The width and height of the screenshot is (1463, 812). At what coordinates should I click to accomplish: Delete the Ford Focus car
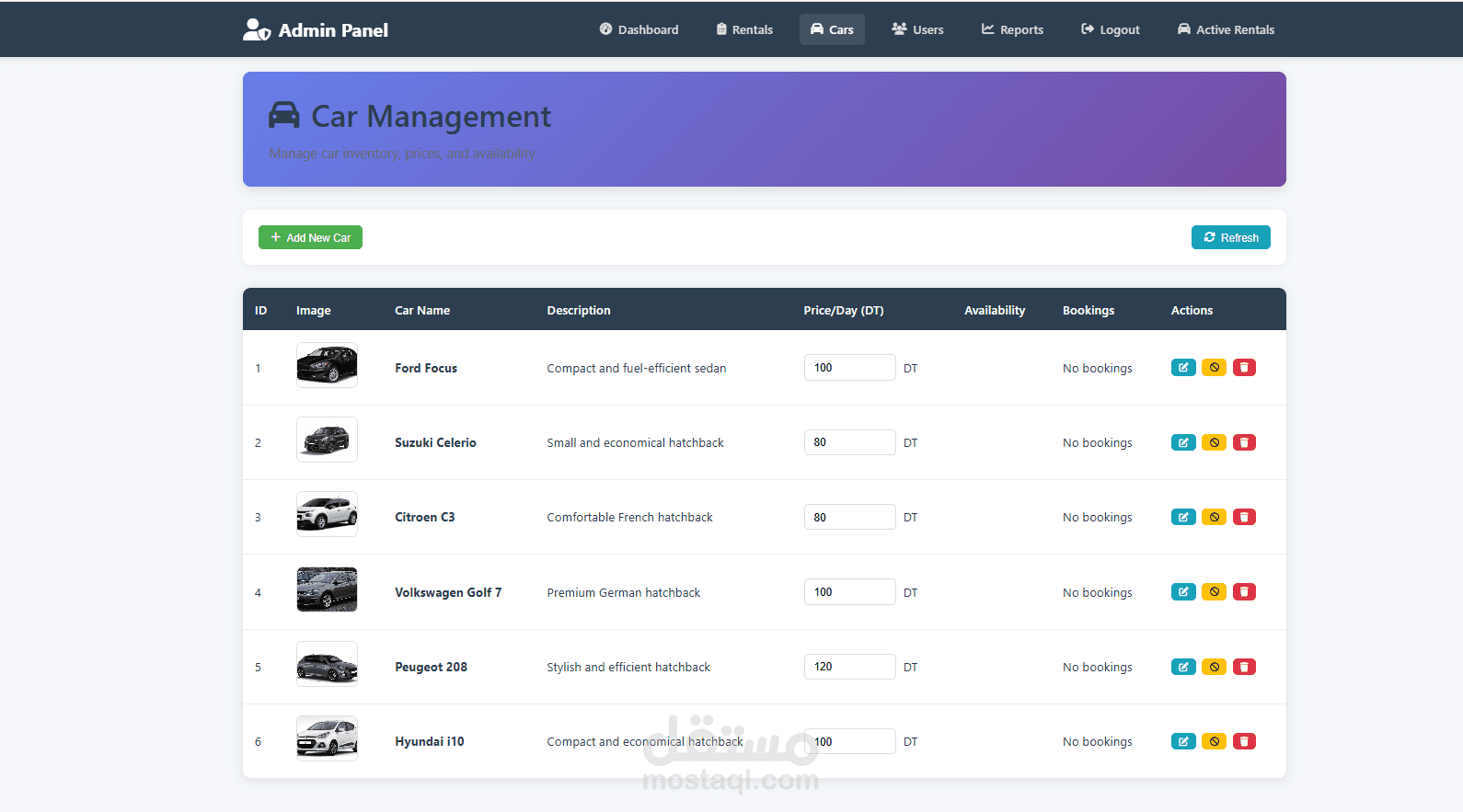(x=1244, y=368)
